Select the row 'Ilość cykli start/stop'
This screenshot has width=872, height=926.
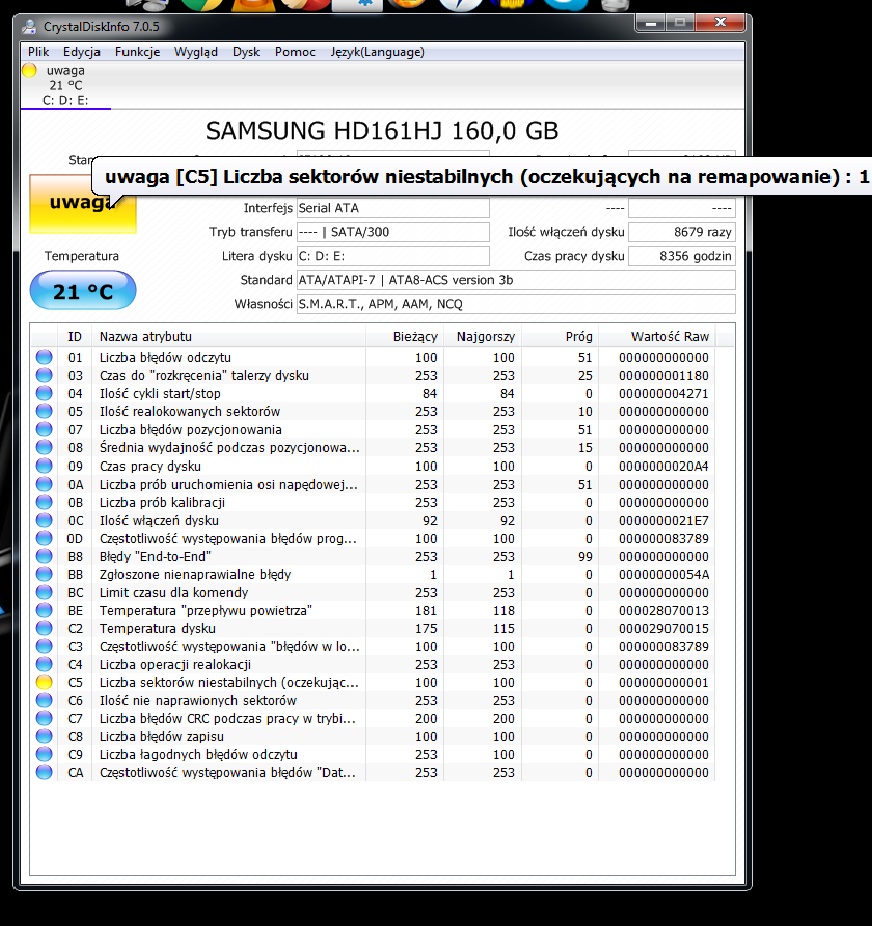[x=372, y=393]
